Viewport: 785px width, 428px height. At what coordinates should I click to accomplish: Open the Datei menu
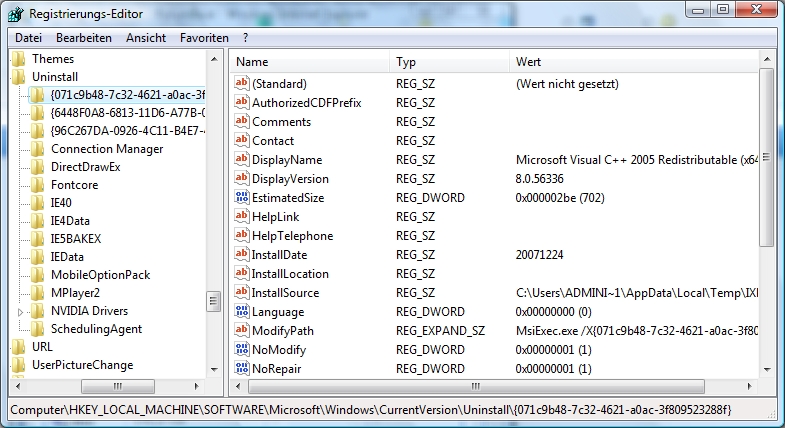29,38
